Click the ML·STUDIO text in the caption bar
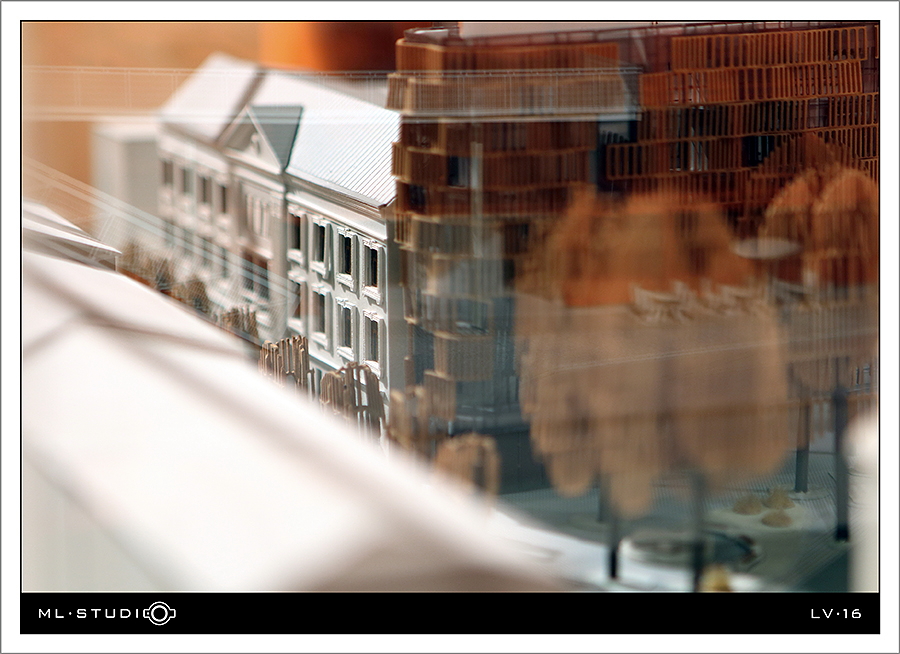The height and width of the screenshot is (654, 900). click(107, 613)
